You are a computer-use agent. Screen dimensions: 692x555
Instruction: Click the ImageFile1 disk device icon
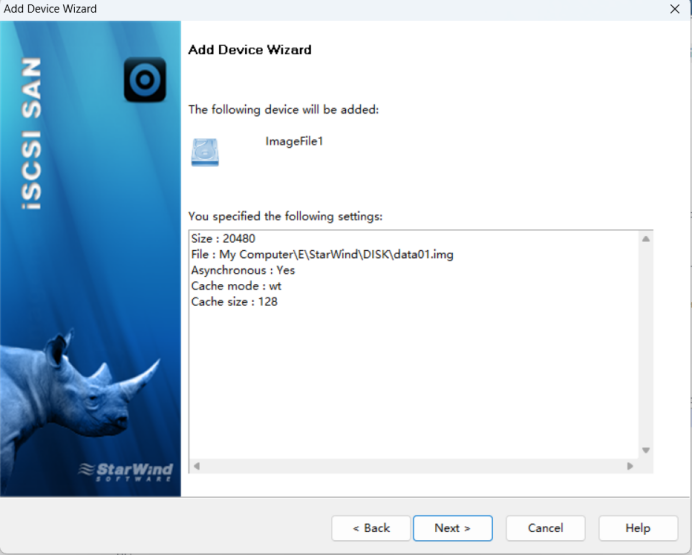tap(205, 152)
